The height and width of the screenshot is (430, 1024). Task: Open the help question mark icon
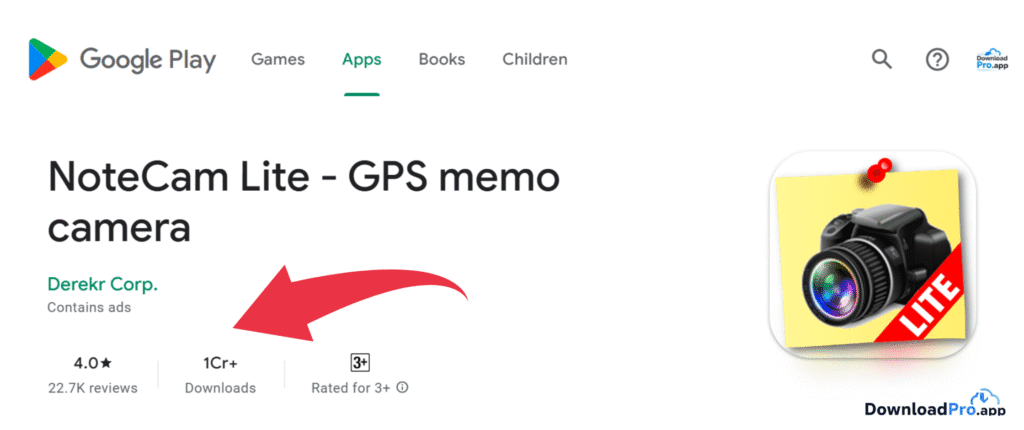coord(937,60)
